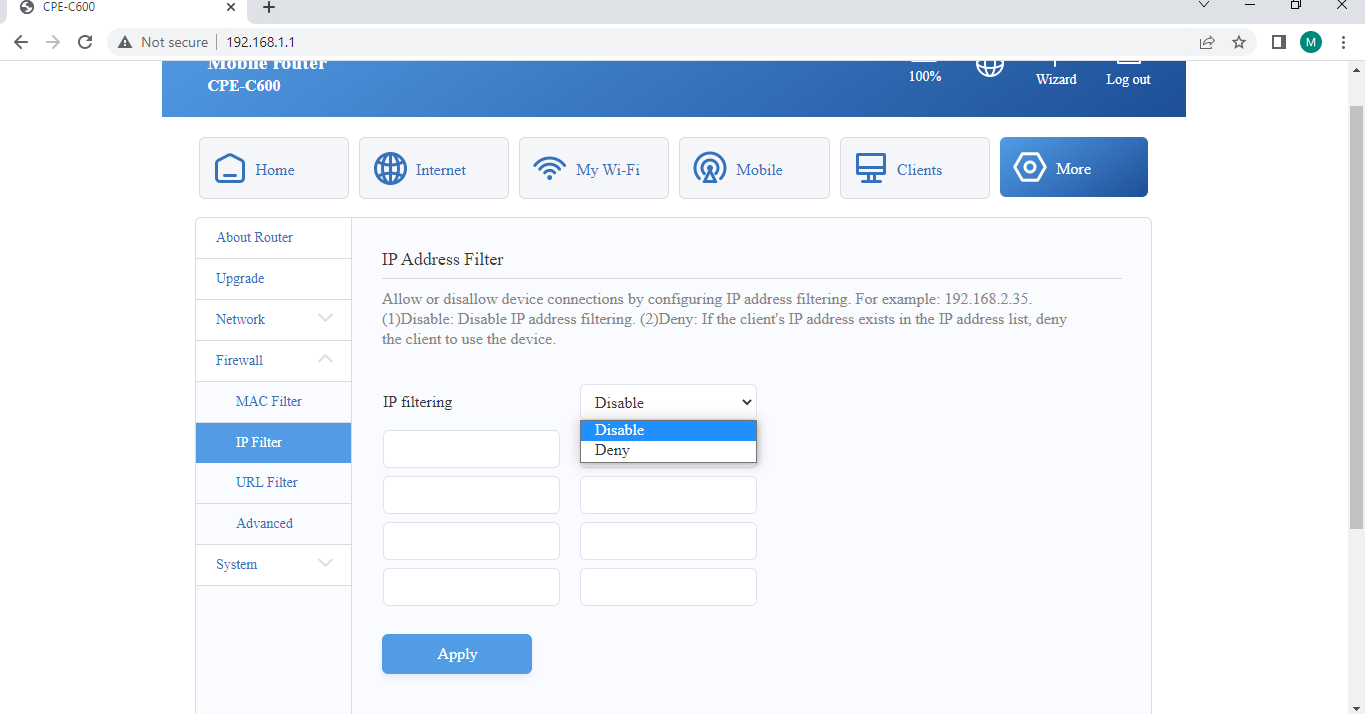Click the globe icon in router header
Viewport: 1365px width, 714px height.
click(x=990, y=66)
